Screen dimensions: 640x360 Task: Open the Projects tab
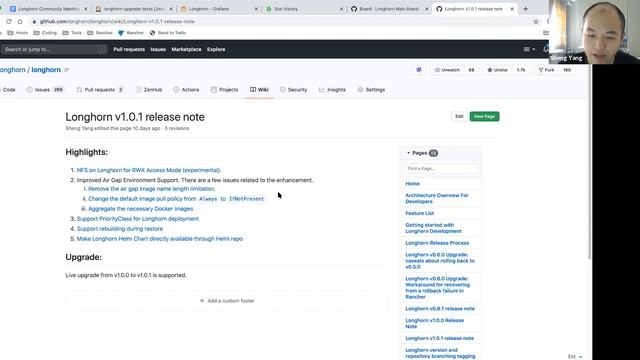point(224,89)
